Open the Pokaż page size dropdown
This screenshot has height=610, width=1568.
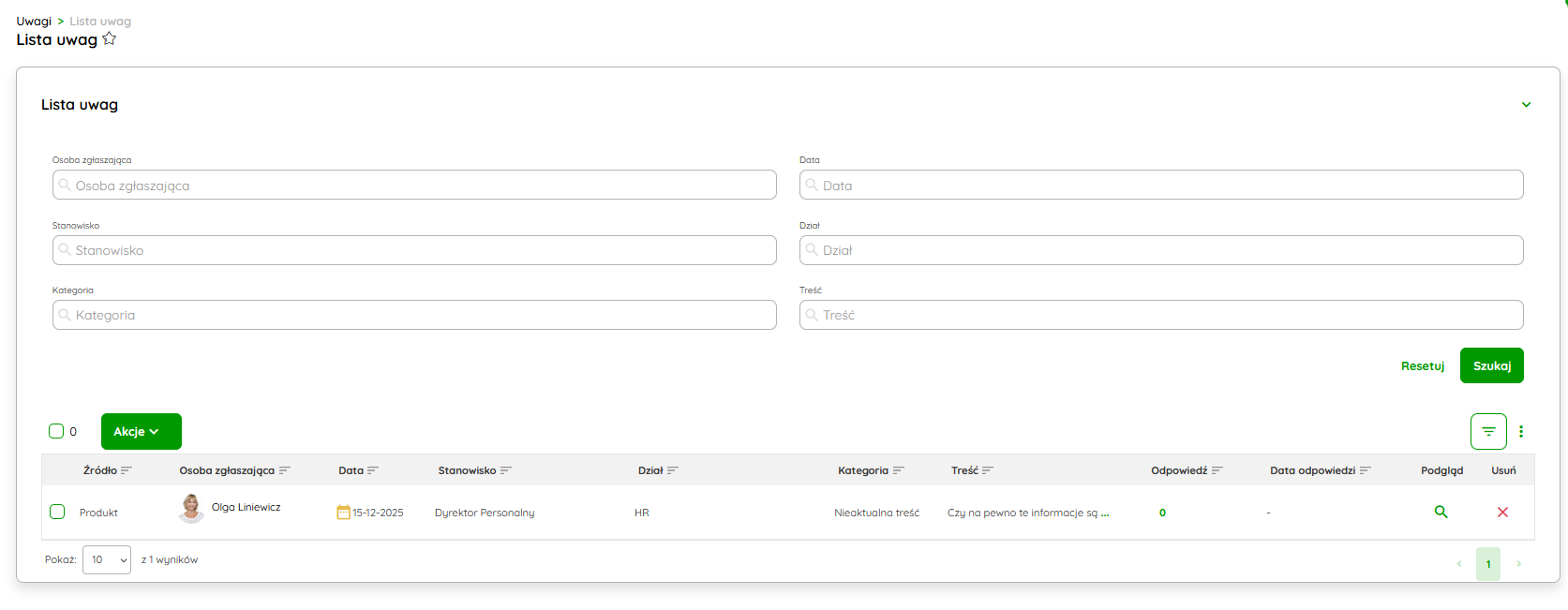(107, 560)
